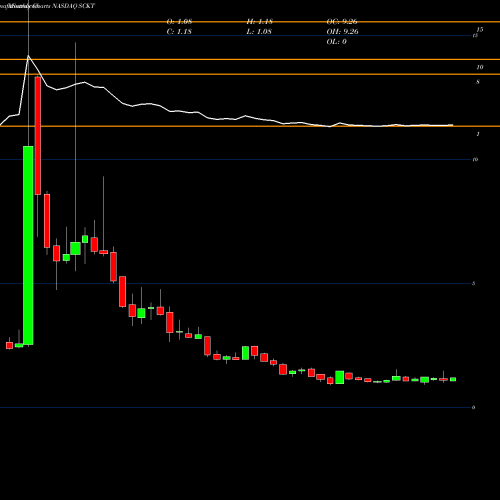Click the tallest red candlestick
Viewport: 500px width, 500px height.
pyautogui.click(x=38, y=136)
